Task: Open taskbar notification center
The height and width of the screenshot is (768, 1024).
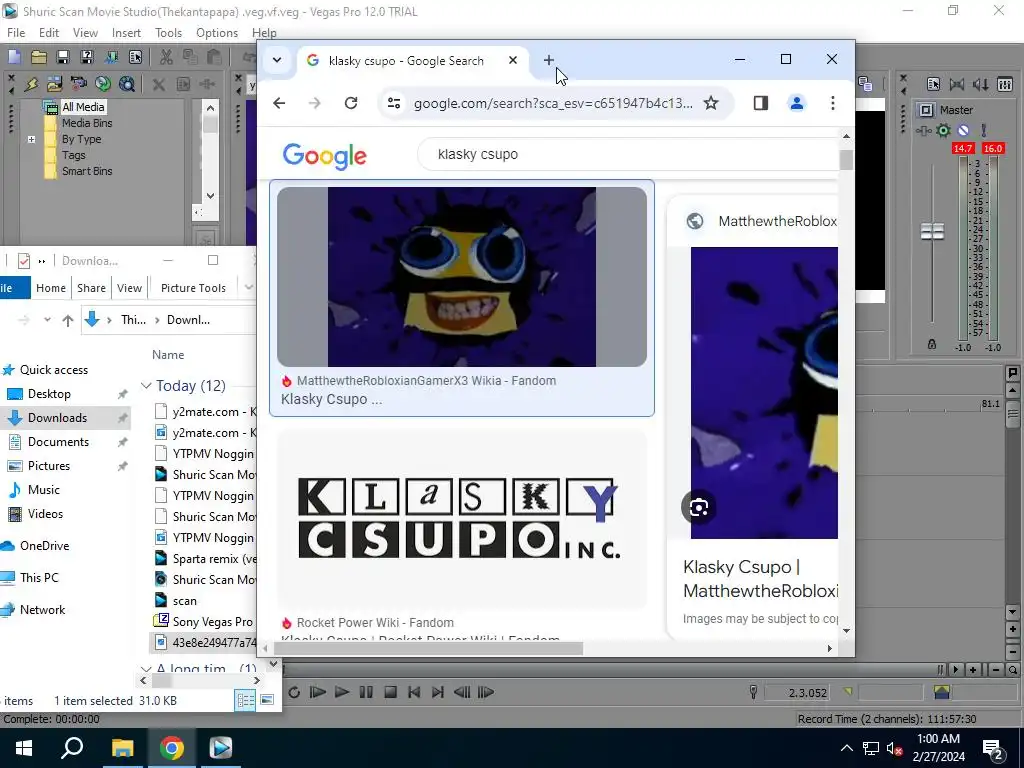Action: point(993,748)
